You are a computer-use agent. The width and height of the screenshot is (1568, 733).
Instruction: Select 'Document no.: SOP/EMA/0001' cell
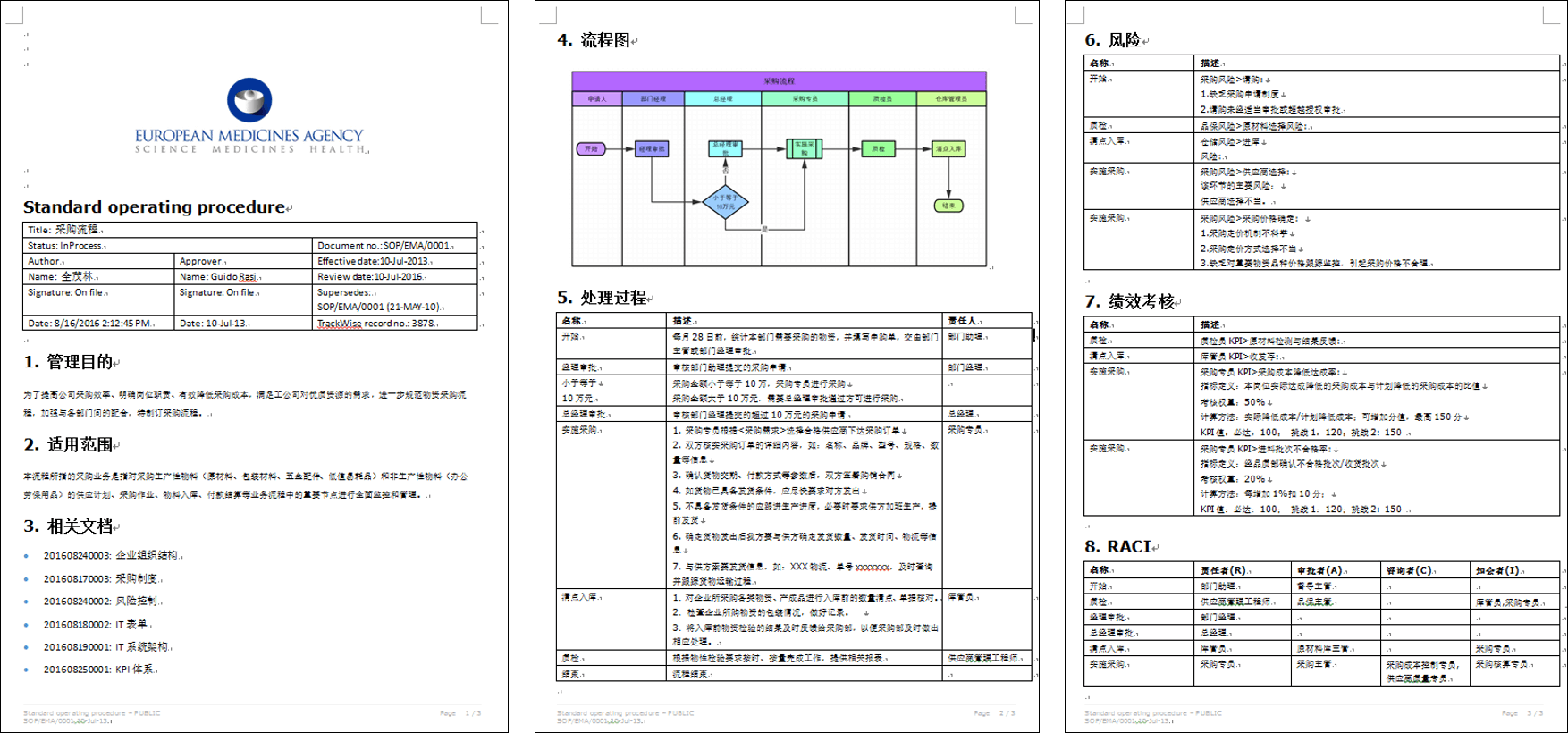(394, 245)
